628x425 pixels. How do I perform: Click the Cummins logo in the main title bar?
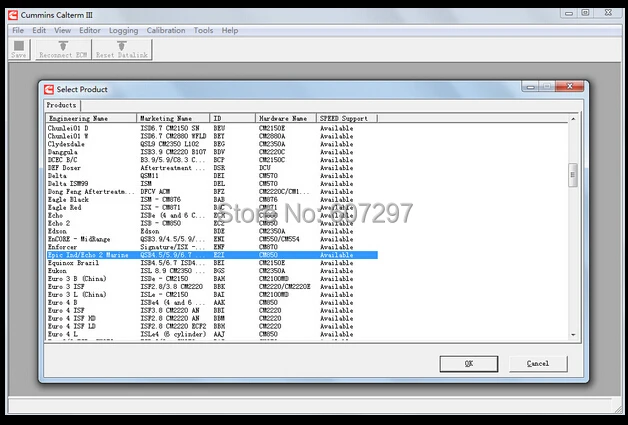coord(13,15)
